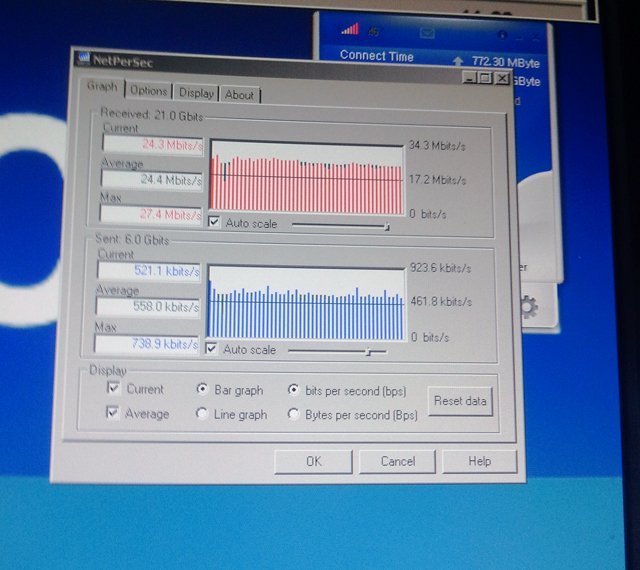Viewport: 640px width, 570px height.
Task: Click Connect Time in connection window
Action: point(376,56)
